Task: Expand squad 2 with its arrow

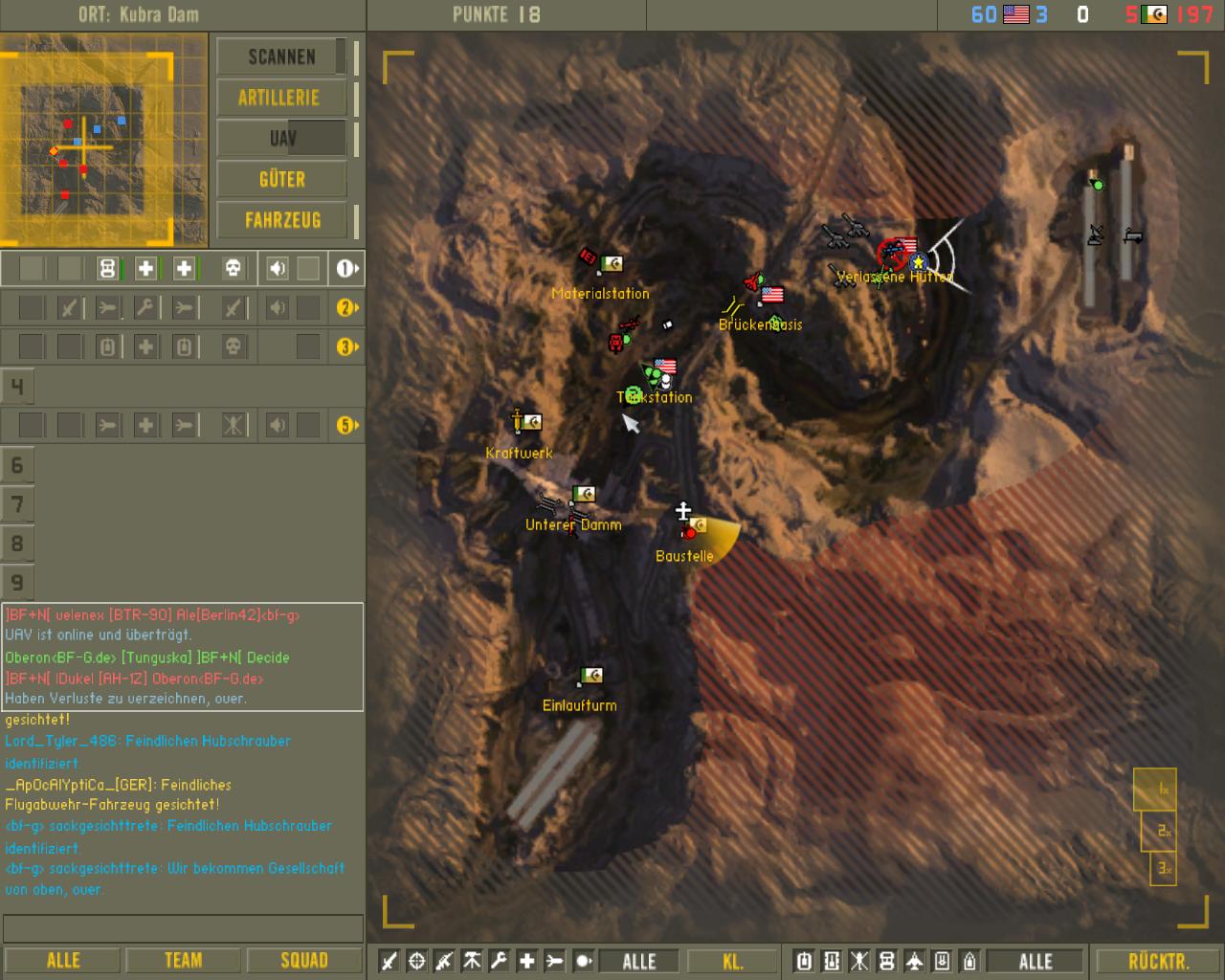Action: pos(345,308)
